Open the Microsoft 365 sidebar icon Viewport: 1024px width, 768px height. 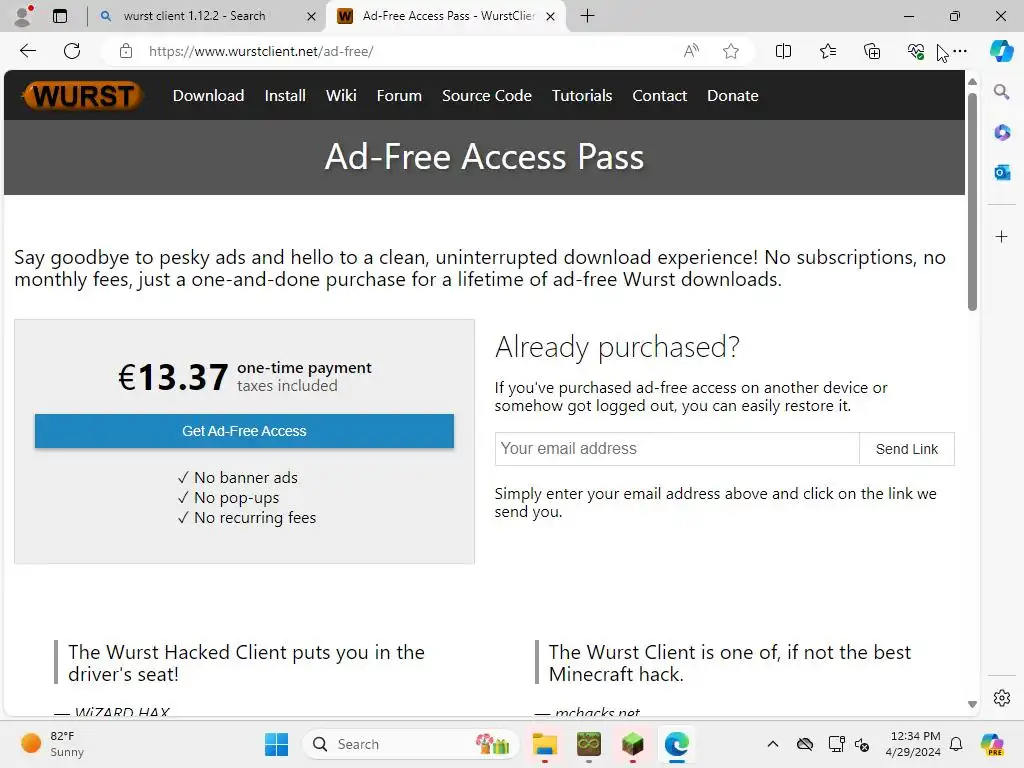coord(1002,132)
